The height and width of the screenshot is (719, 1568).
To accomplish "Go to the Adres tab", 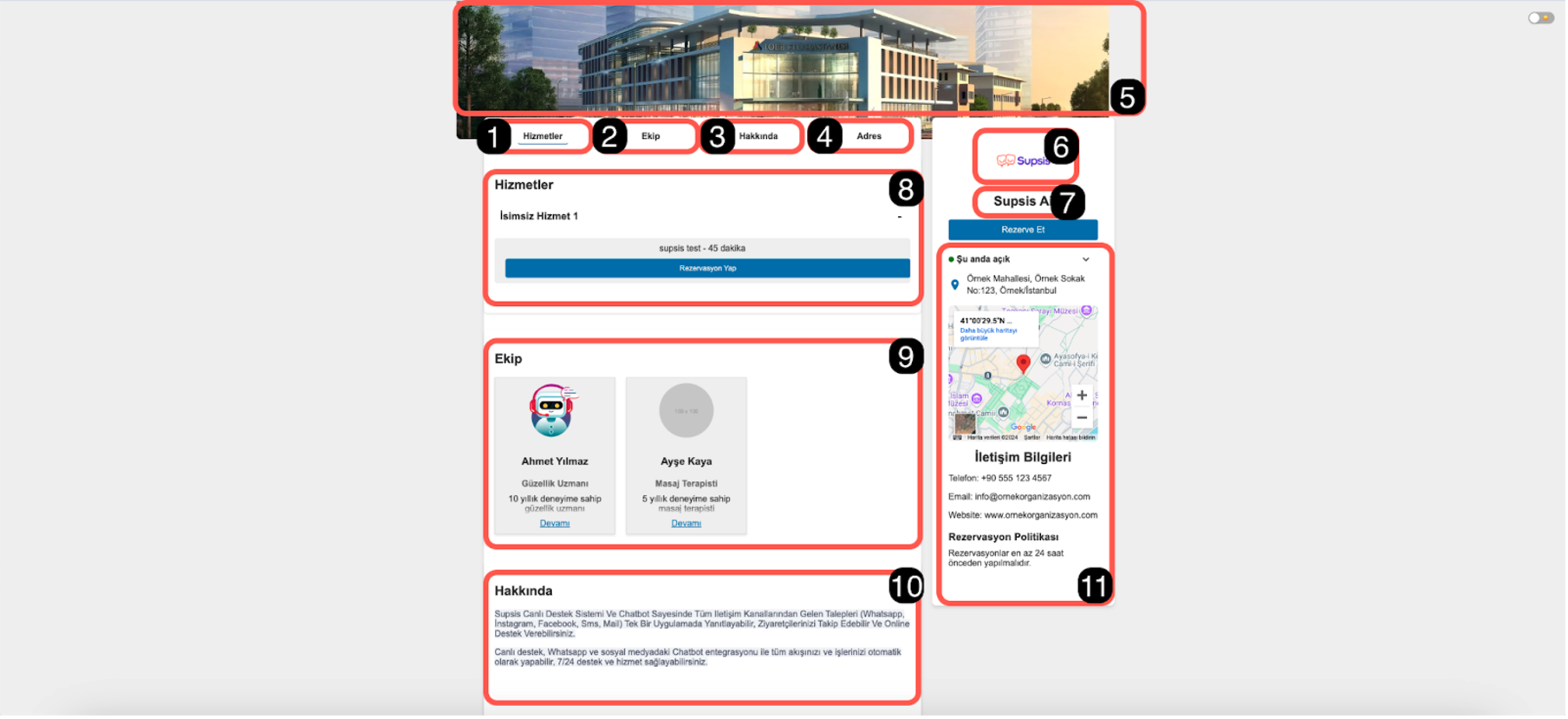I will tap(870, 136).
